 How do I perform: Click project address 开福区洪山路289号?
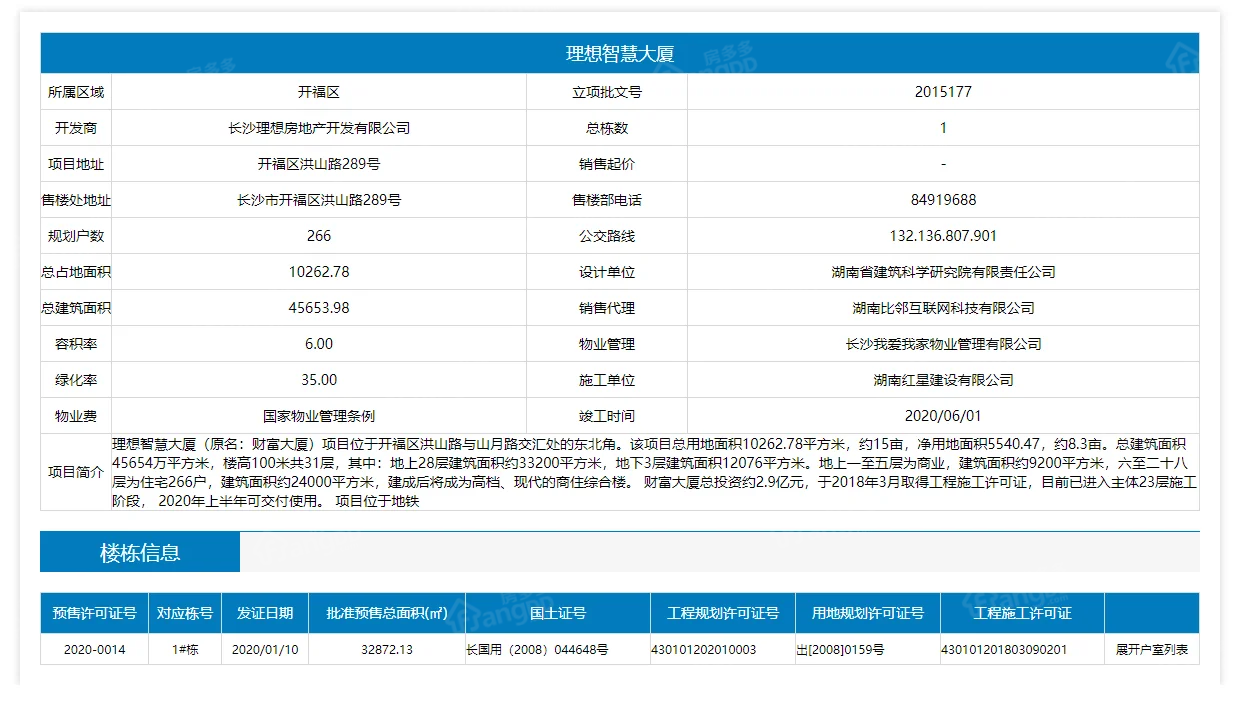(319, 164)
